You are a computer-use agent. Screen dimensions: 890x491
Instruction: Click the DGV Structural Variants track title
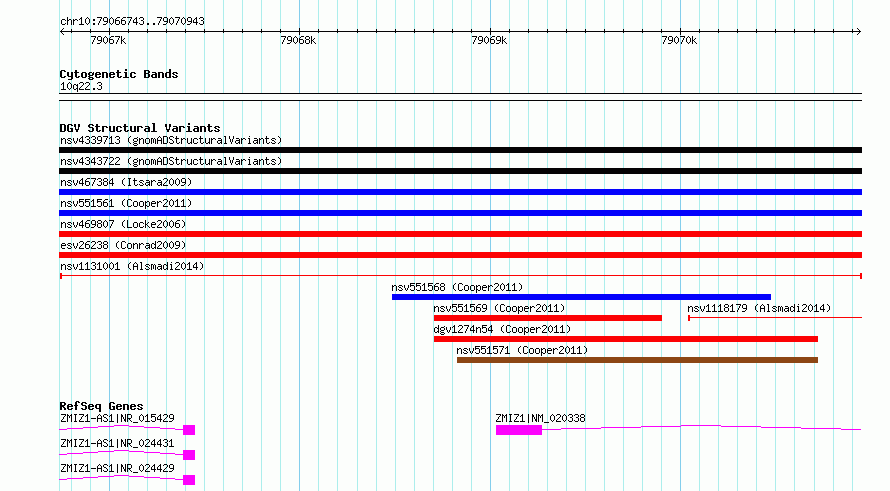pos(140,128)
